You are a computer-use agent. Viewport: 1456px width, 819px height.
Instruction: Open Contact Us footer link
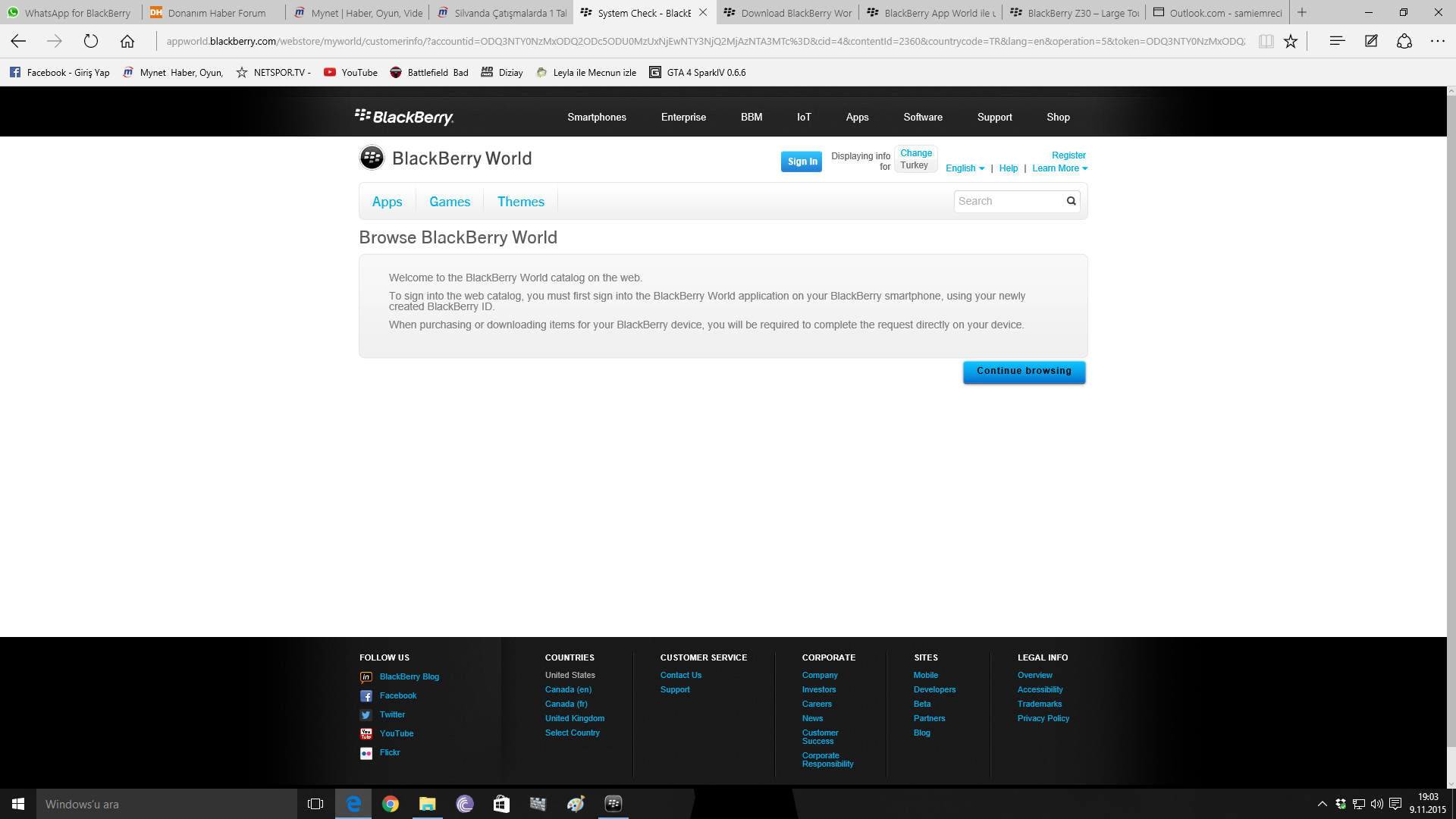(x=681, y=675)
